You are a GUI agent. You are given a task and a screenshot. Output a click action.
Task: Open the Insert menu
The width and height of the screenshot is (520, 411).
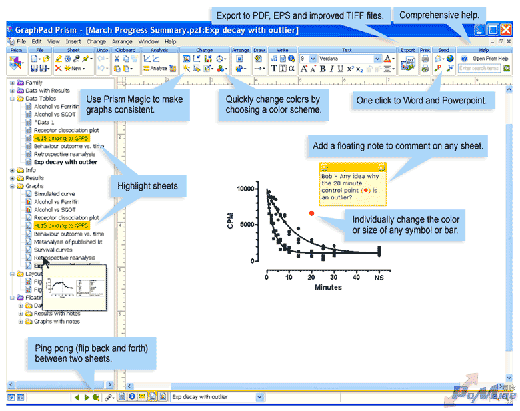point(73,41)
